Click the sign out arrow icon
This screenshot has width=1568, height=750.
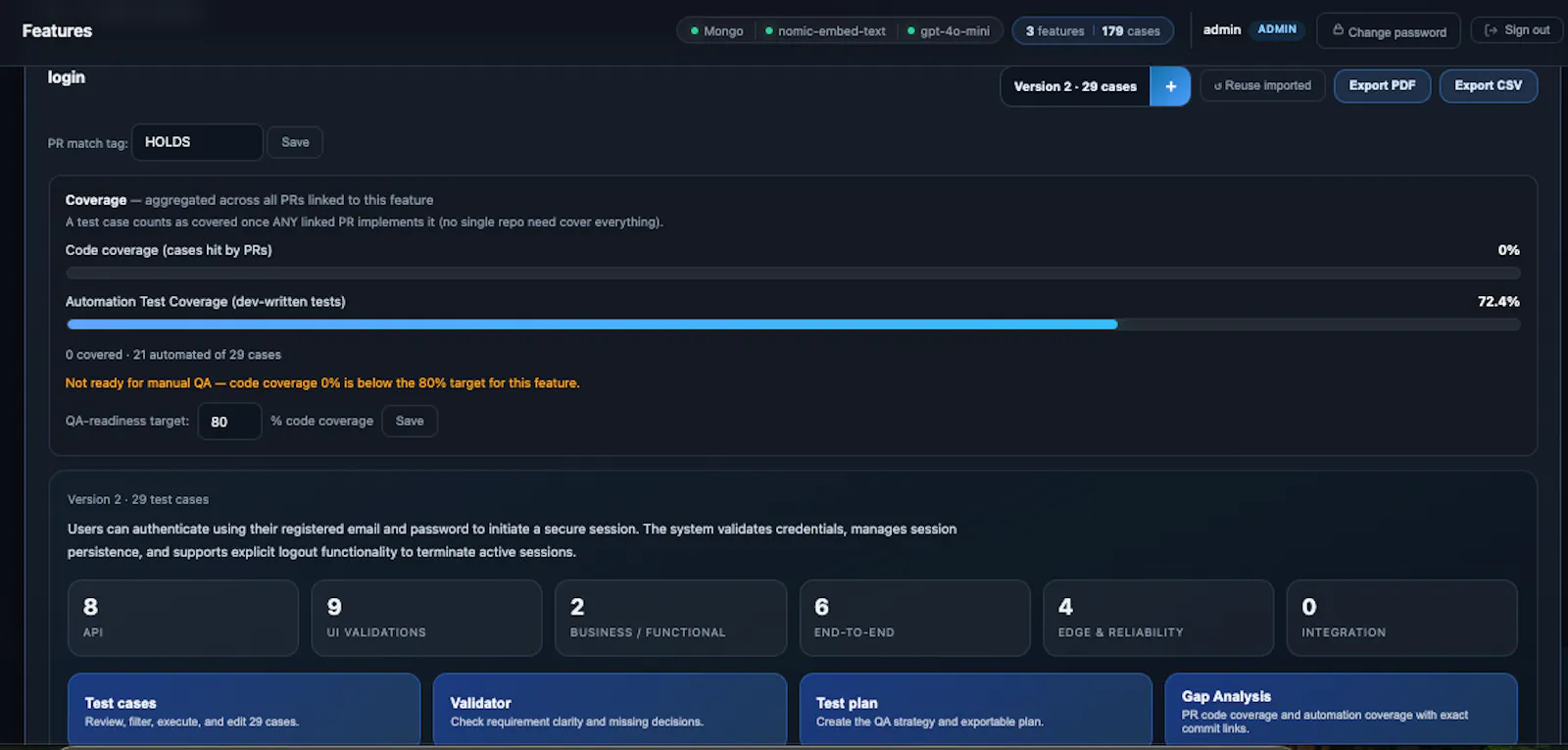click(1491, 30)
